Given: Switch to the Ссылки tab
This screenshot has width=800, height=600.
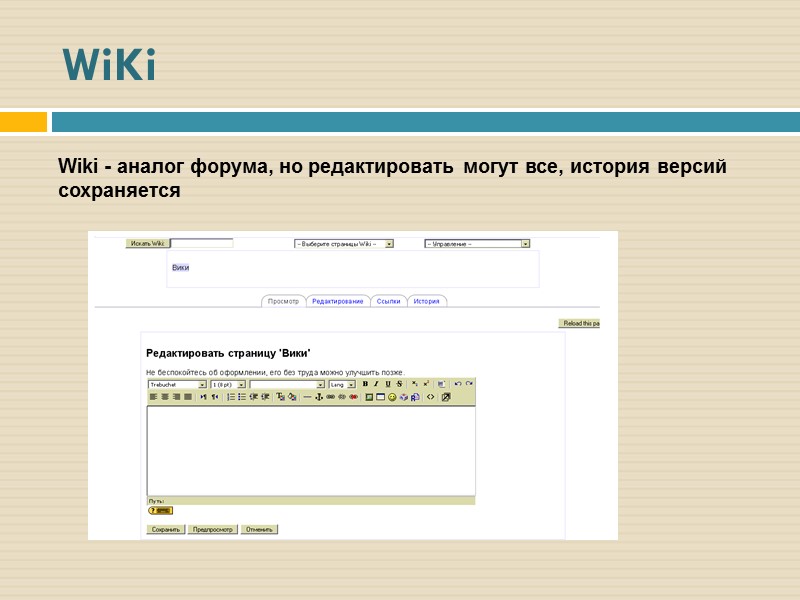Looking at the screenshot, I should tap(388, 302).
